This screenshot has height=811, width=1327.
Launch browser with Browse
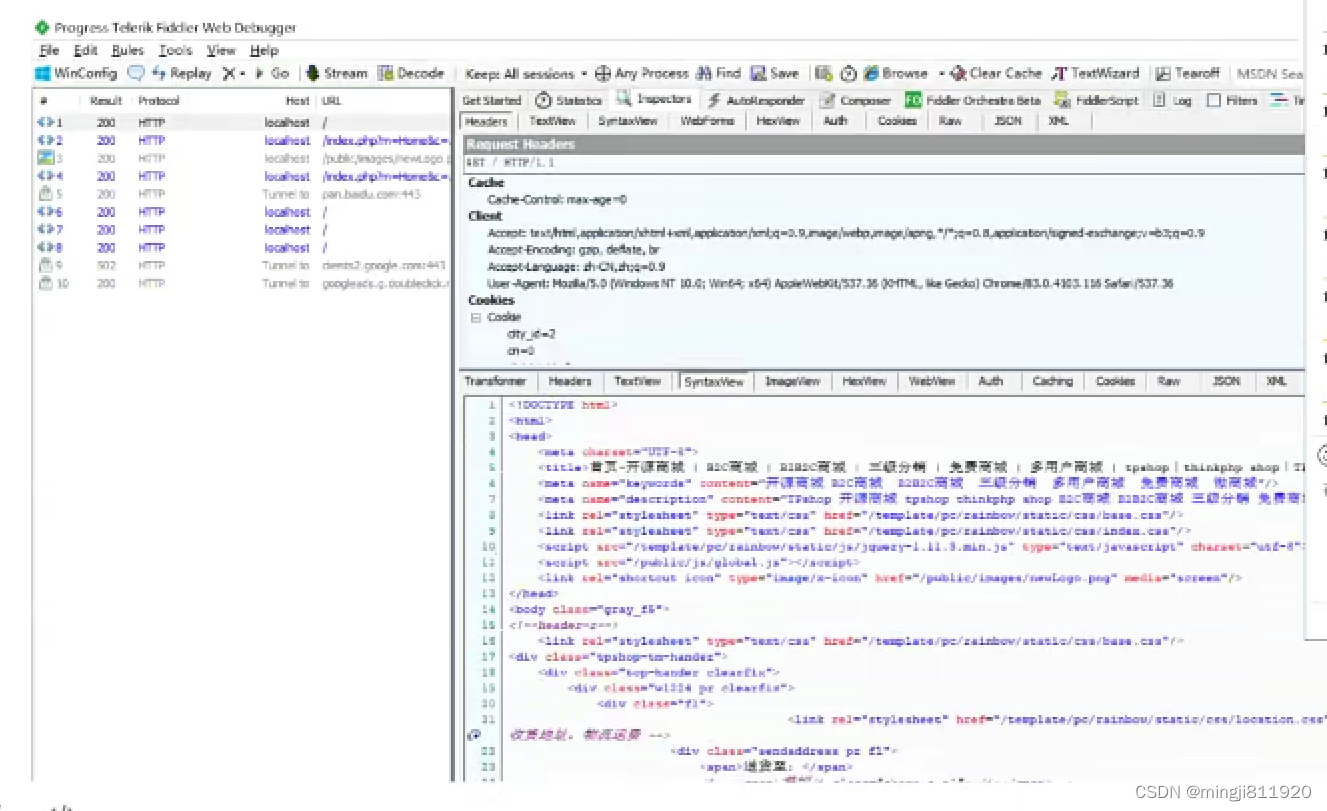tap(896, 73)
